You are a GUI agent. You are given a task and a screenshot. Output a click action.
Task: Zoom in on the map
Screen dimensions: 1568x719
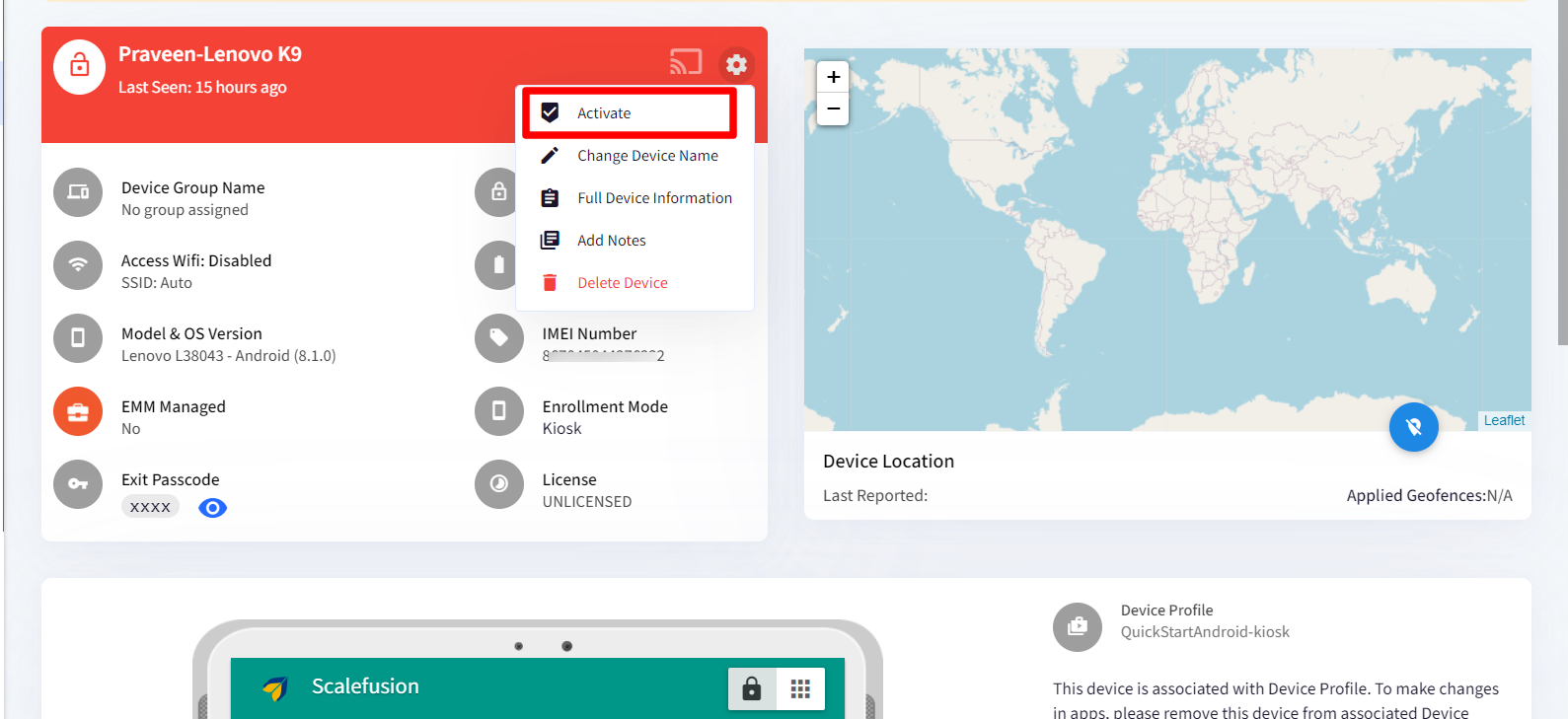[x=833, y=77]
